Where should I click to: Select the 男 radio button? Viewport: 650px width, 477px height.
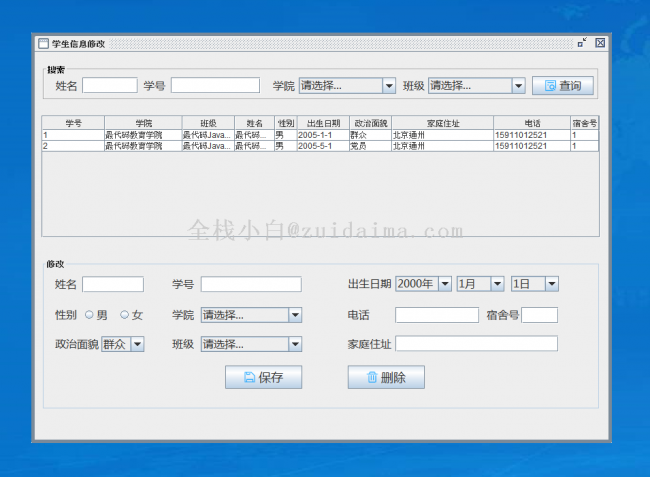tap(89, 315)
